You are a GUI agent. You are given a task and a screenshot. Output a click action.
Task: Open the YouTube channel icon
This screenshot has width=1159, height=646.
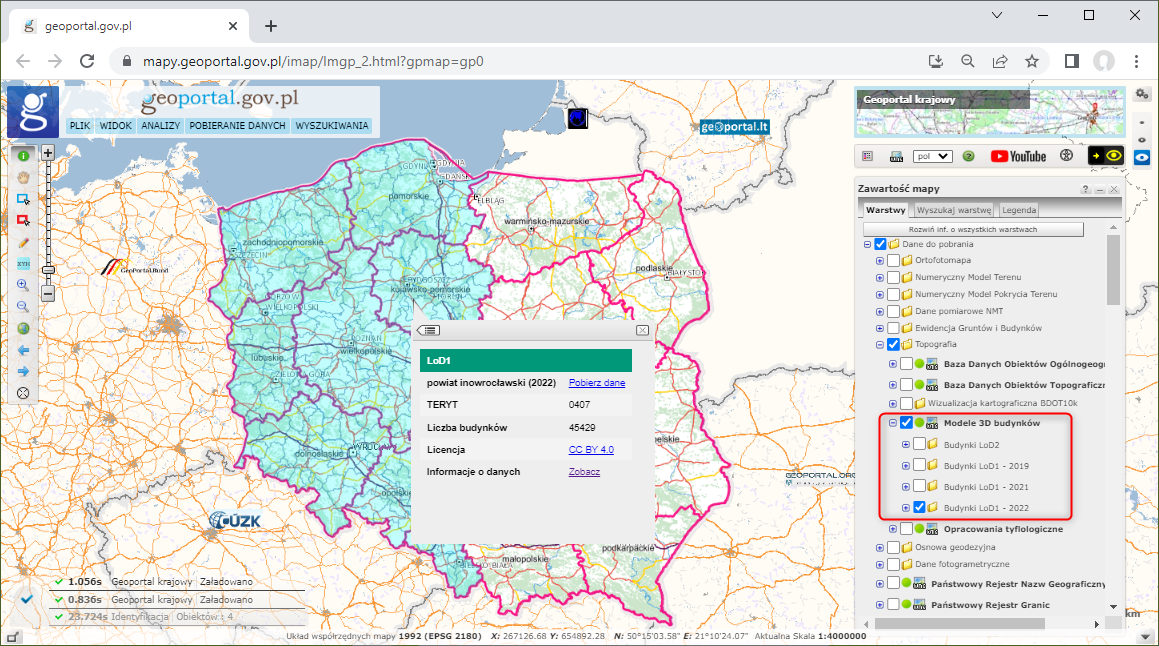coord(1018,156)
